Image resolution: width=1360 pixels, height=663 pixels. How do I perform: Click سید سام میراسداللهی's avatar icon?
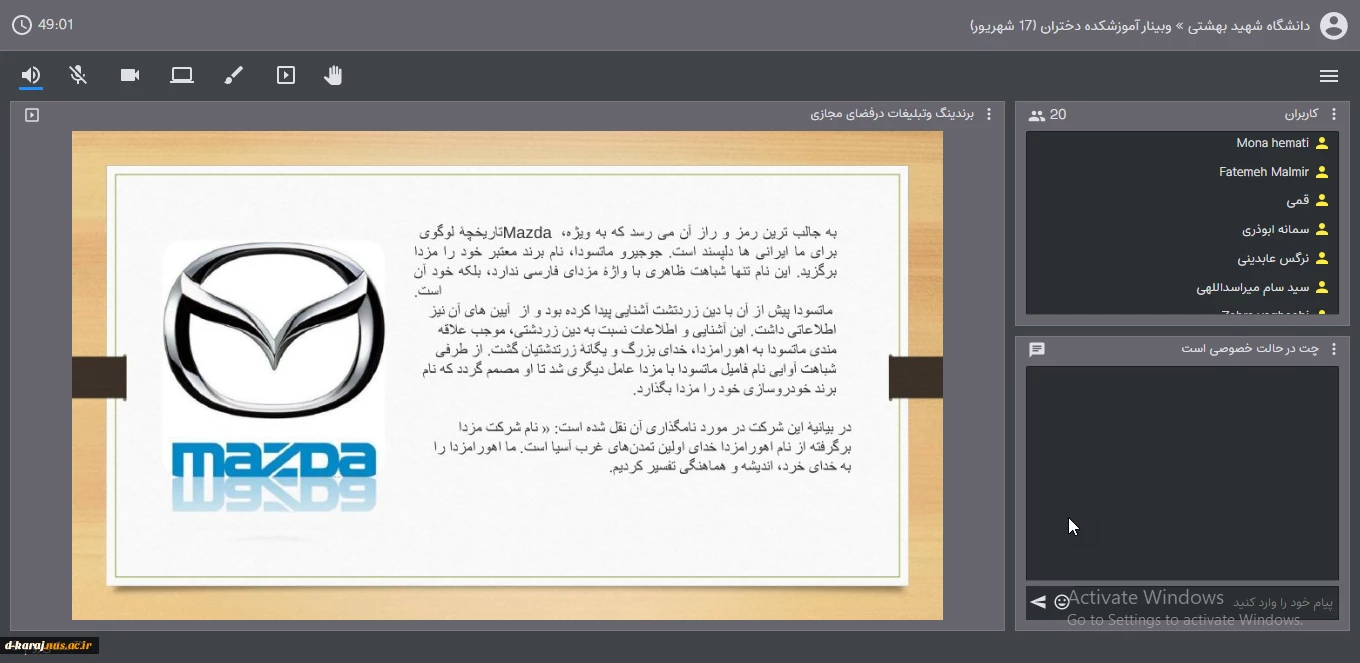point(1322,288)
